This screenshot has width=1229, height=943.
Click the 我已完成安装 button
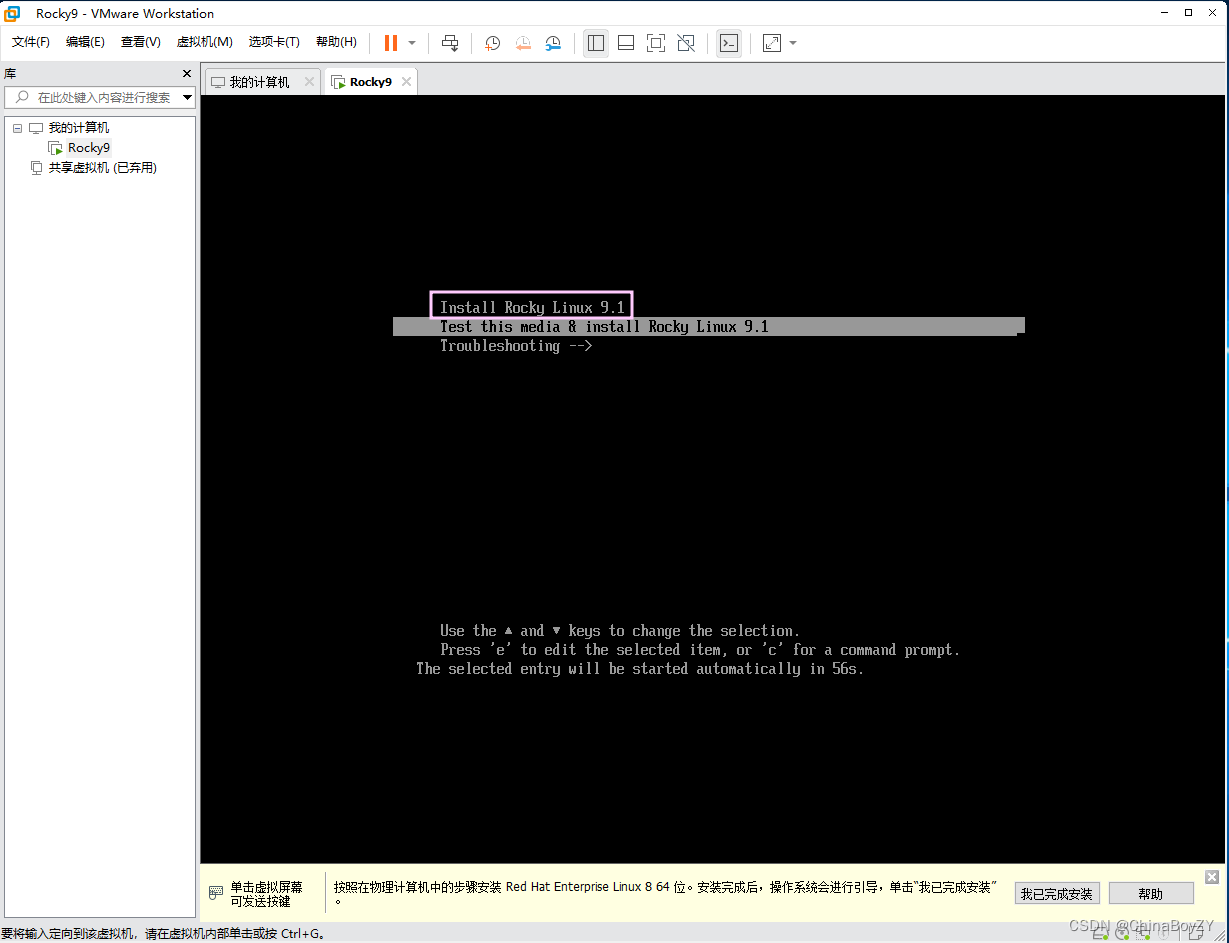[1057, 892]
